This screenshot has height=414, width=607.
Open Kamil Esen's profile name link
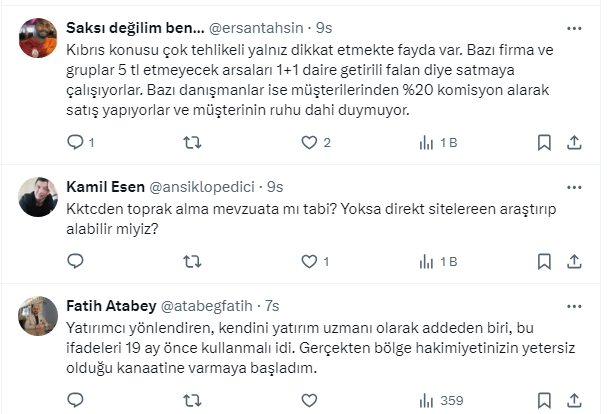(104, 186)
